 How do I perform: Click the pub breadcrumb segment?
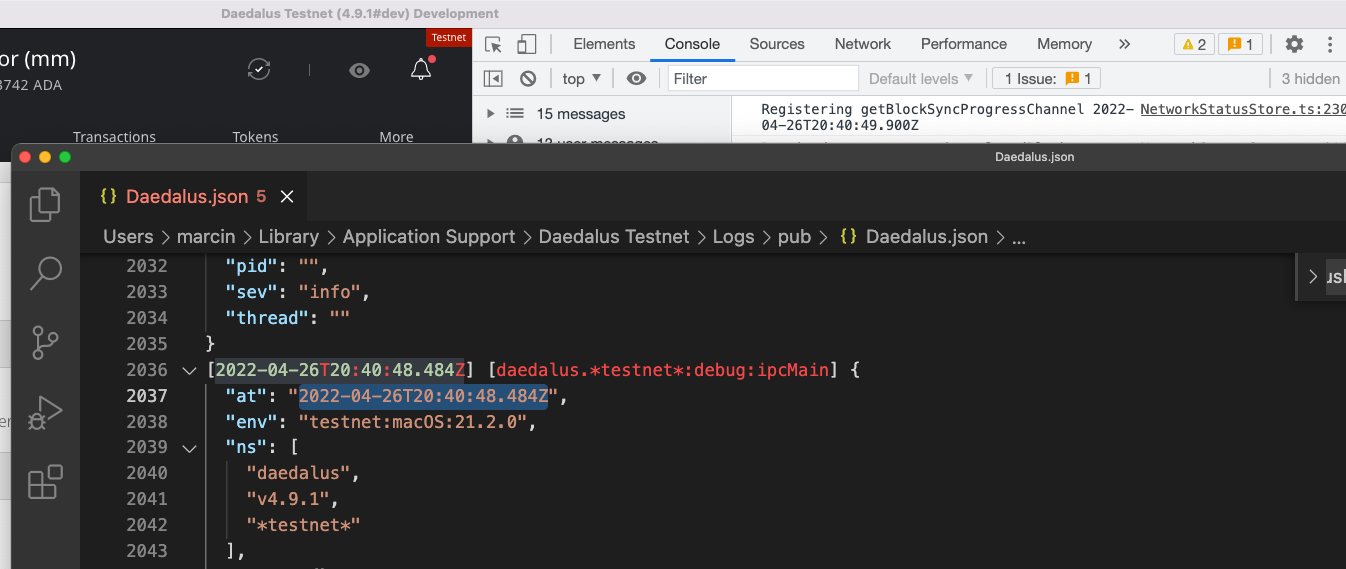794,237
